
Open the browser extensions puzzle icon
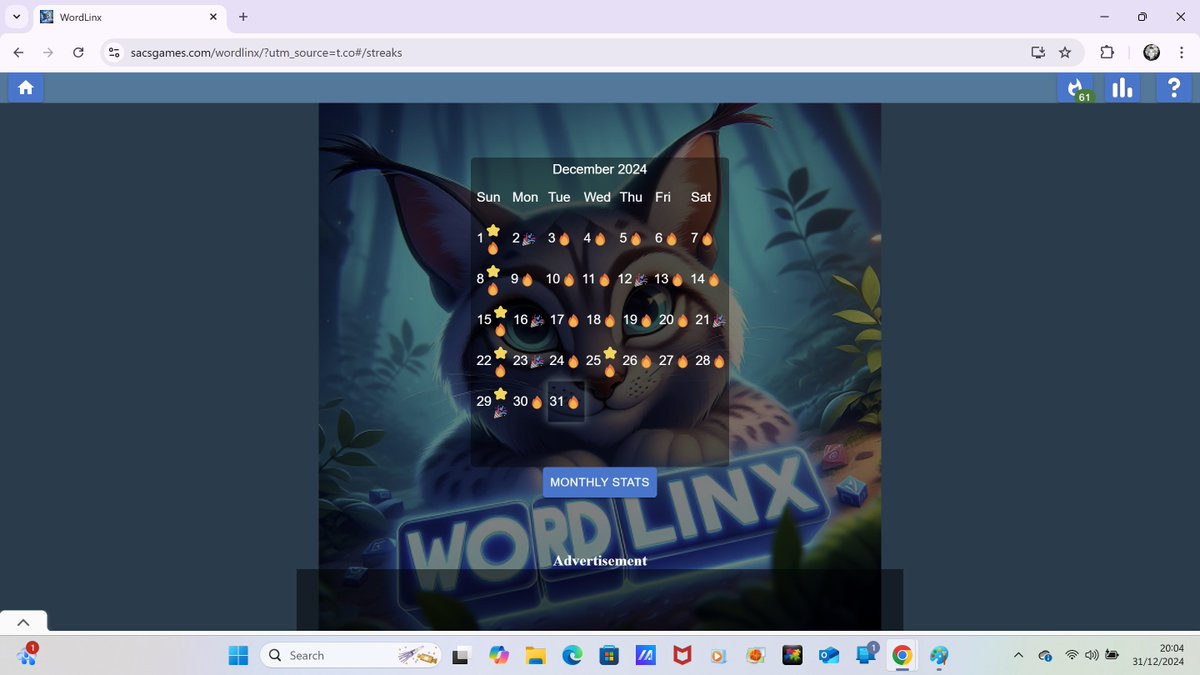pyautogui.click(x=1106, y=52)
